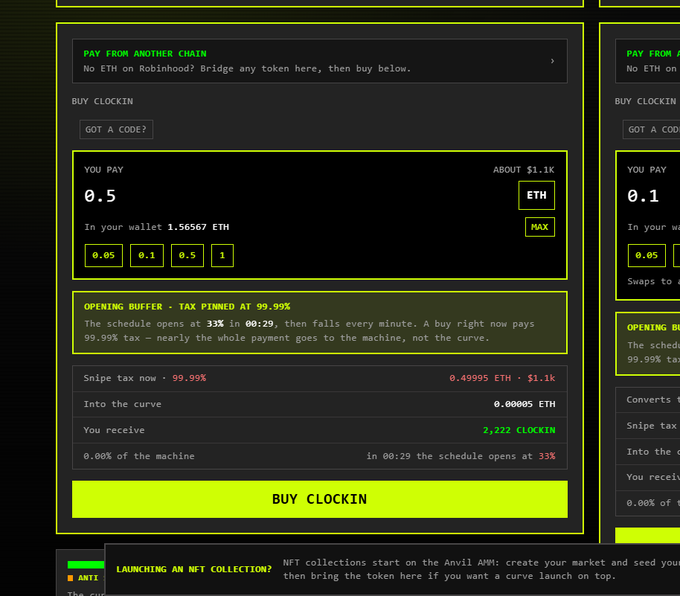The height and width of the screenshot is (596, 680).
Task: Click the 'Into the curve' row label in the left panel
Action: [x=122, y=404]
